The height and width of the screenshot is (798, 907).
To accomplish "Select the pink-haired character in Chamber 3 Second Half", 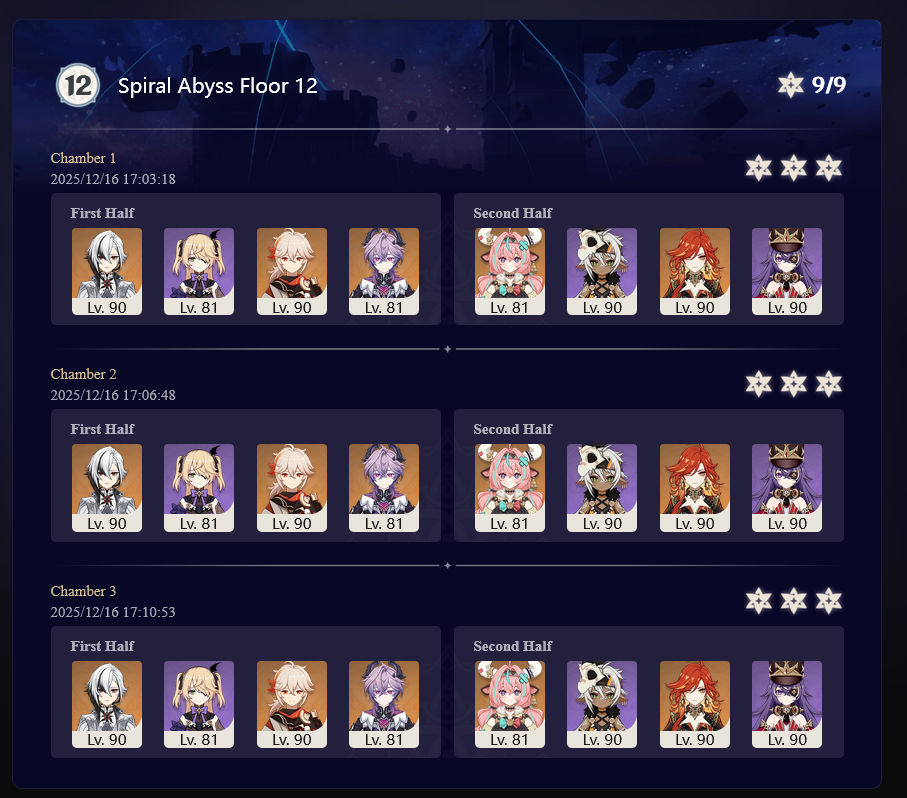I will coord(510,704).
